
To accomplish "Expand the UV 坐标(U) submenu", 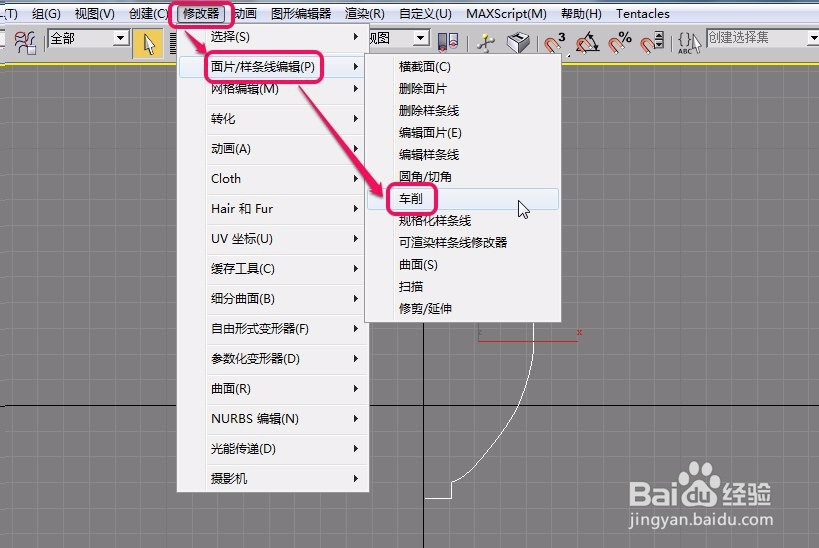I will click(x=274, y=239).
